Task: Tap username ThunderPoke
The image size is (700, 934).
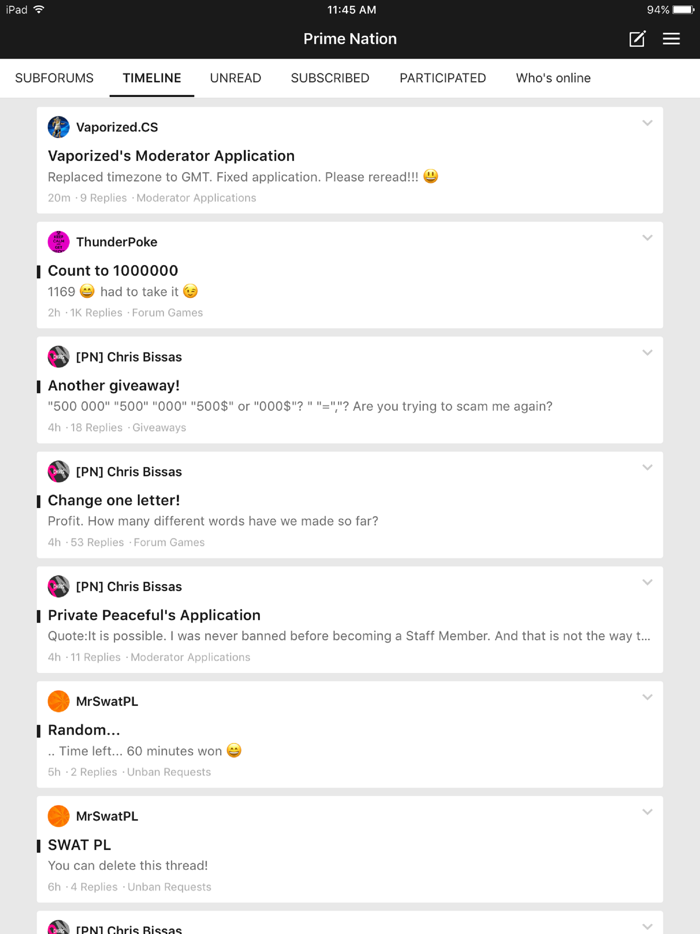Action: click(117, 242)
